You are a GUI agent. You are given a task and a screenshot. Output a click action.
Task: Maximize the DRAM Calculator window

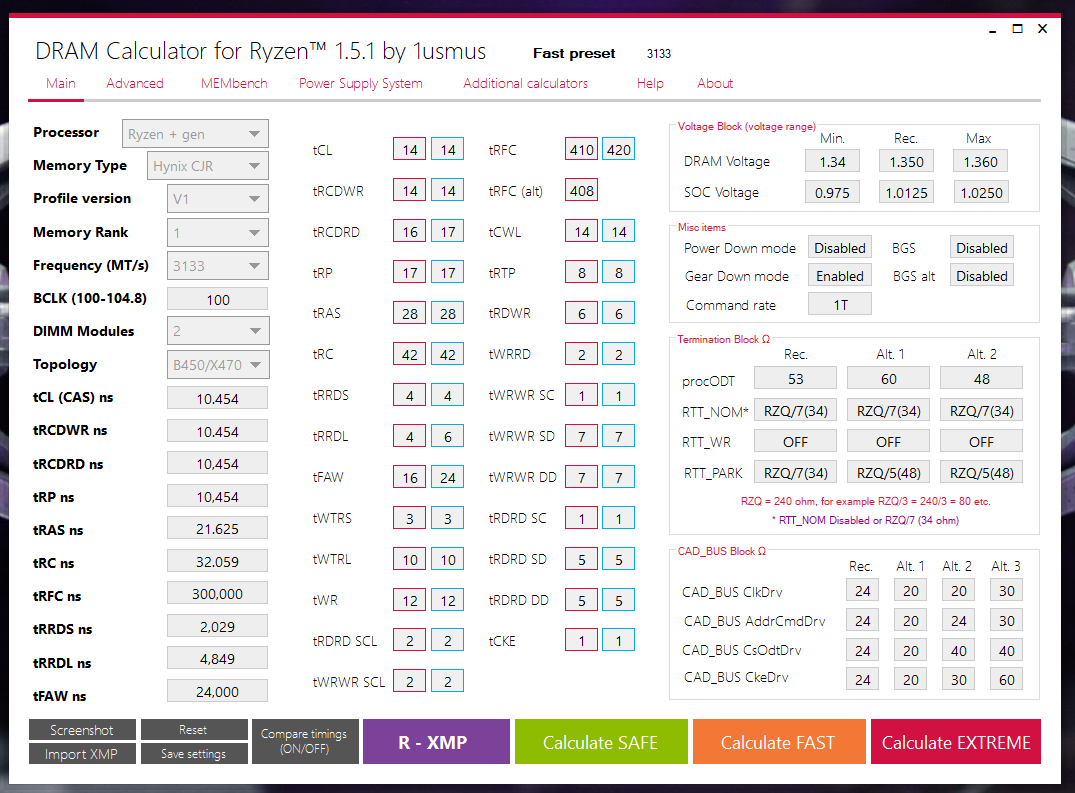pyautogui.click(x=1017, y=29)
